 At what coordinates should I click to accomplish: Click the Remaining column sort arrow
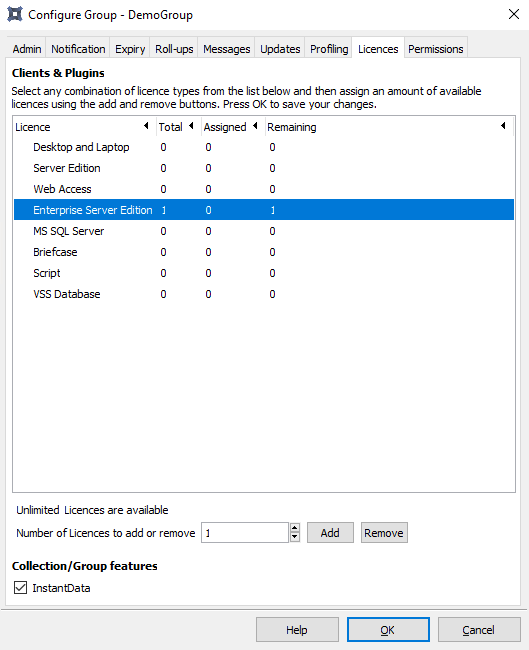(503, 126)
